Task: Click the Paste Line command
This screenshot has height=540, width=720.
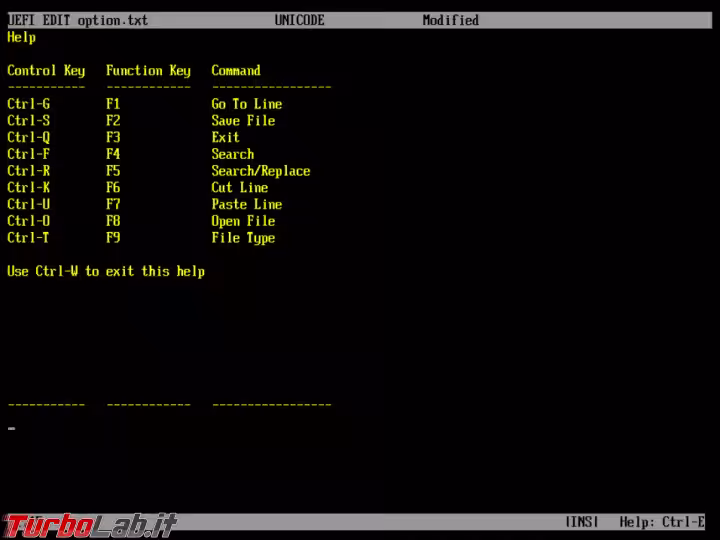Action: (246, 204)
